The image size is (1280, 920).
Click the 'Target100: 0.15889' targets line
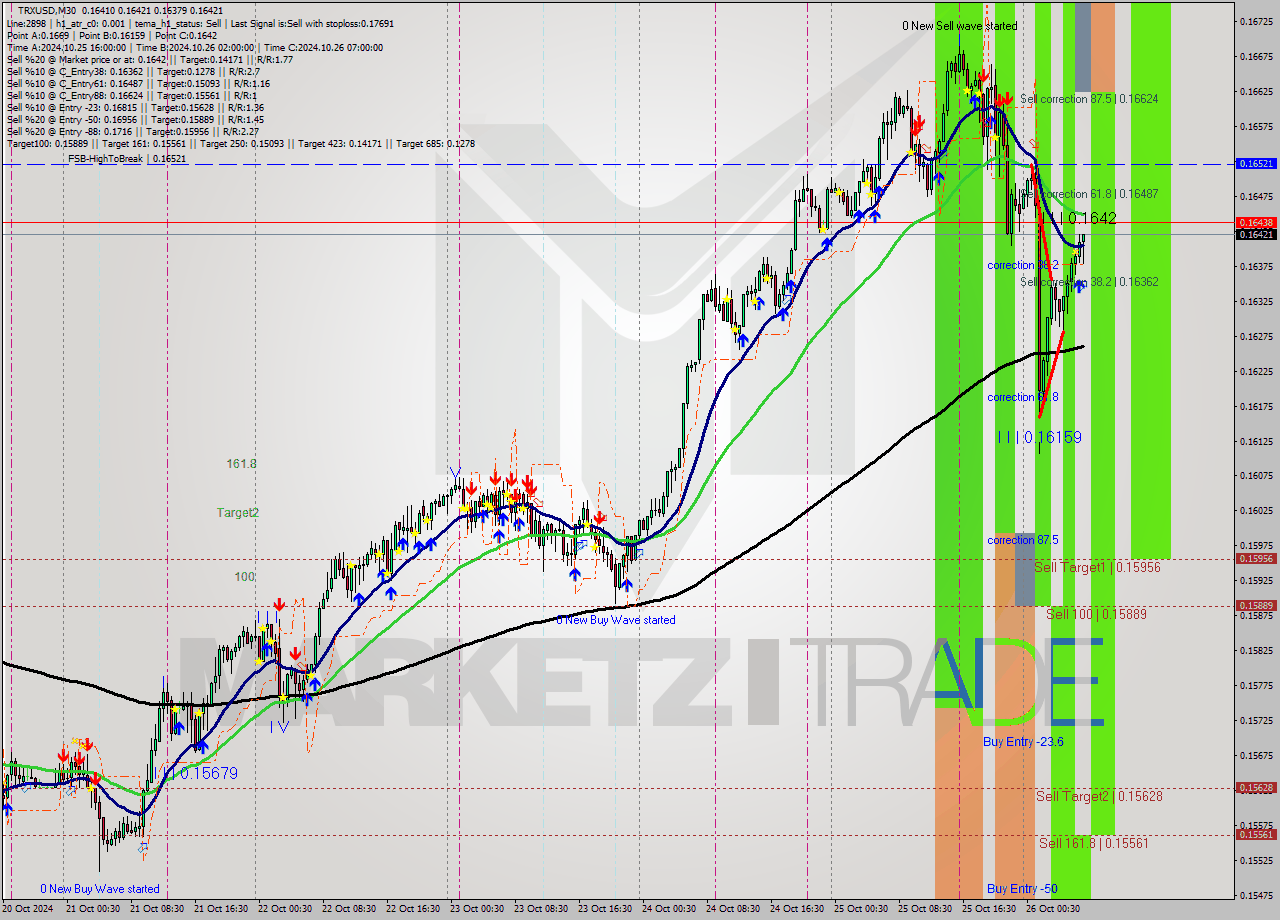(241, 143)
